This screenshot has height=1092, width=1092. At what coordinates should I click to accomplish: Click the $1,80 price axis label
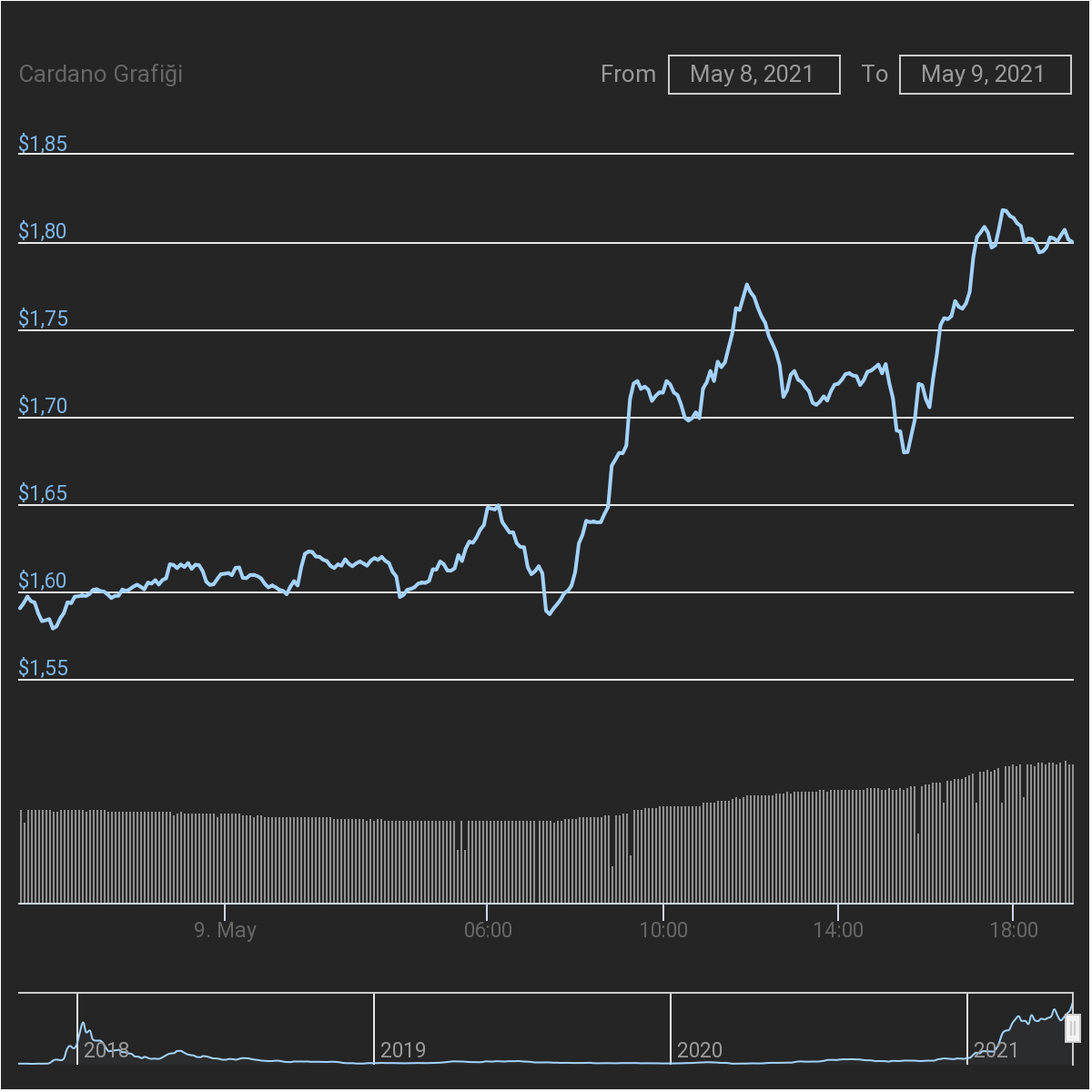click(x=43, y=230)
